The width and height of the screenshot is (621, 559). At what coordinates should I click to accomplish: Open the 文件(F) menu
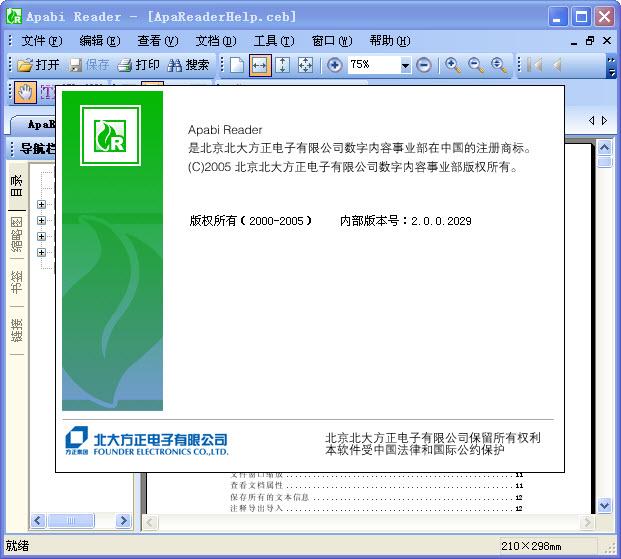(x=42, y=41)
